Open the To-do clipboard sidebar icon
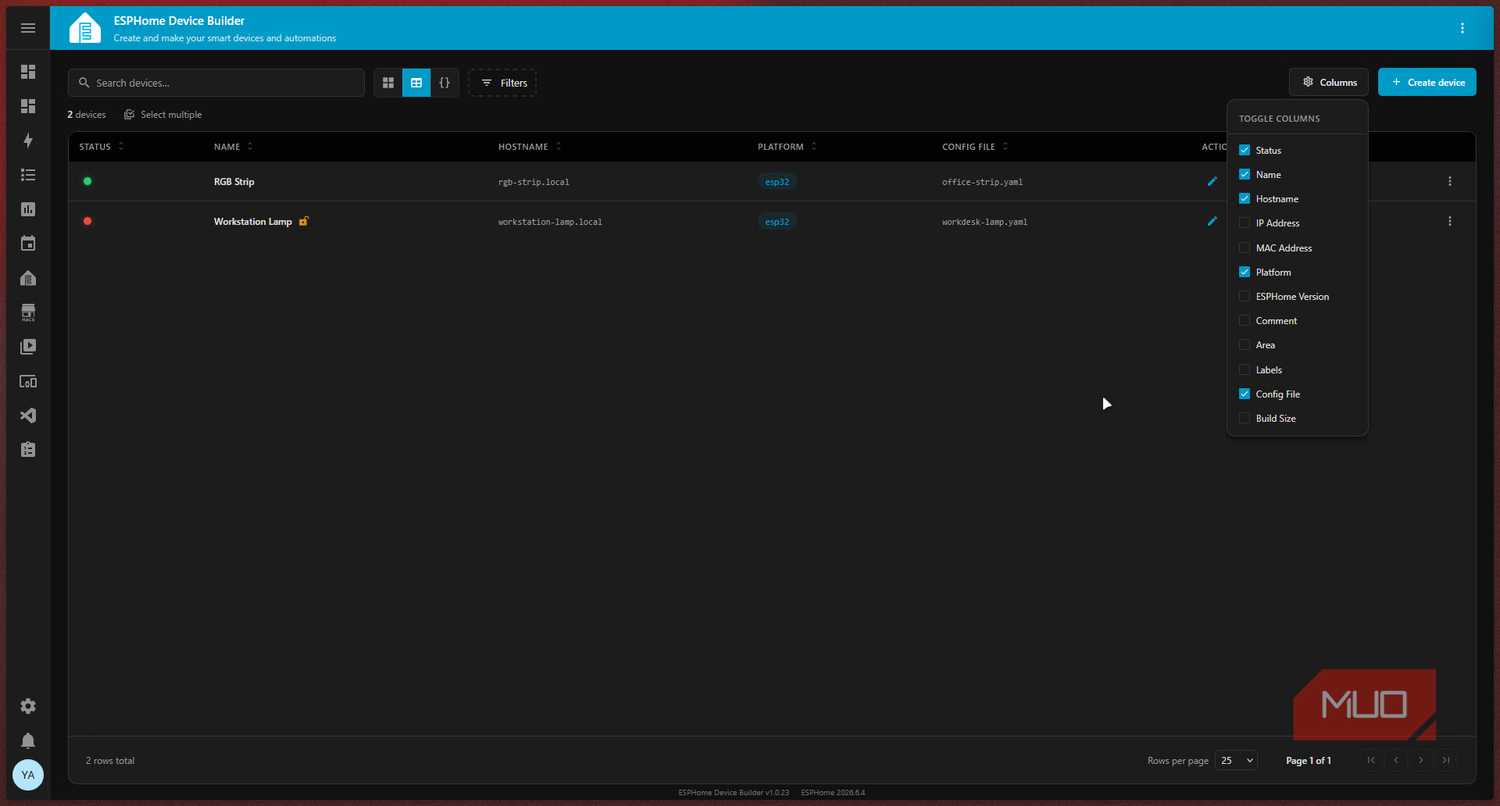Viewport: 1500px width, 806px height. pos(28,450)
